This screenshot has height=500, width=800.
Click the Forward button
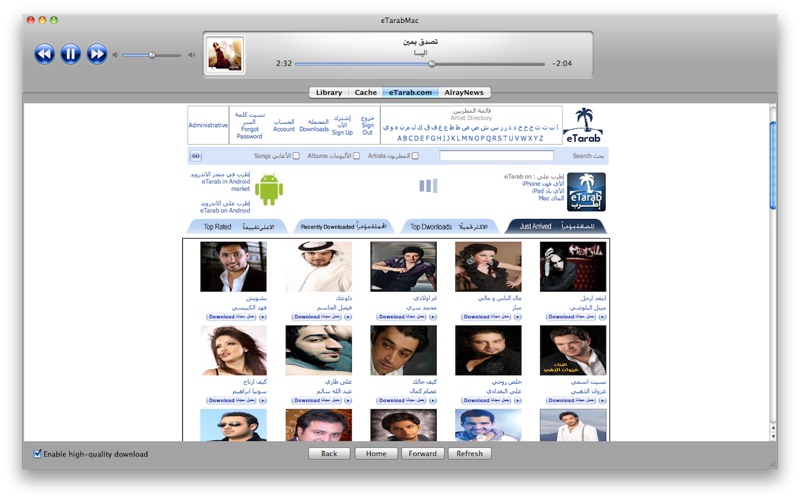pyautogui.click(x=422, y=454)
